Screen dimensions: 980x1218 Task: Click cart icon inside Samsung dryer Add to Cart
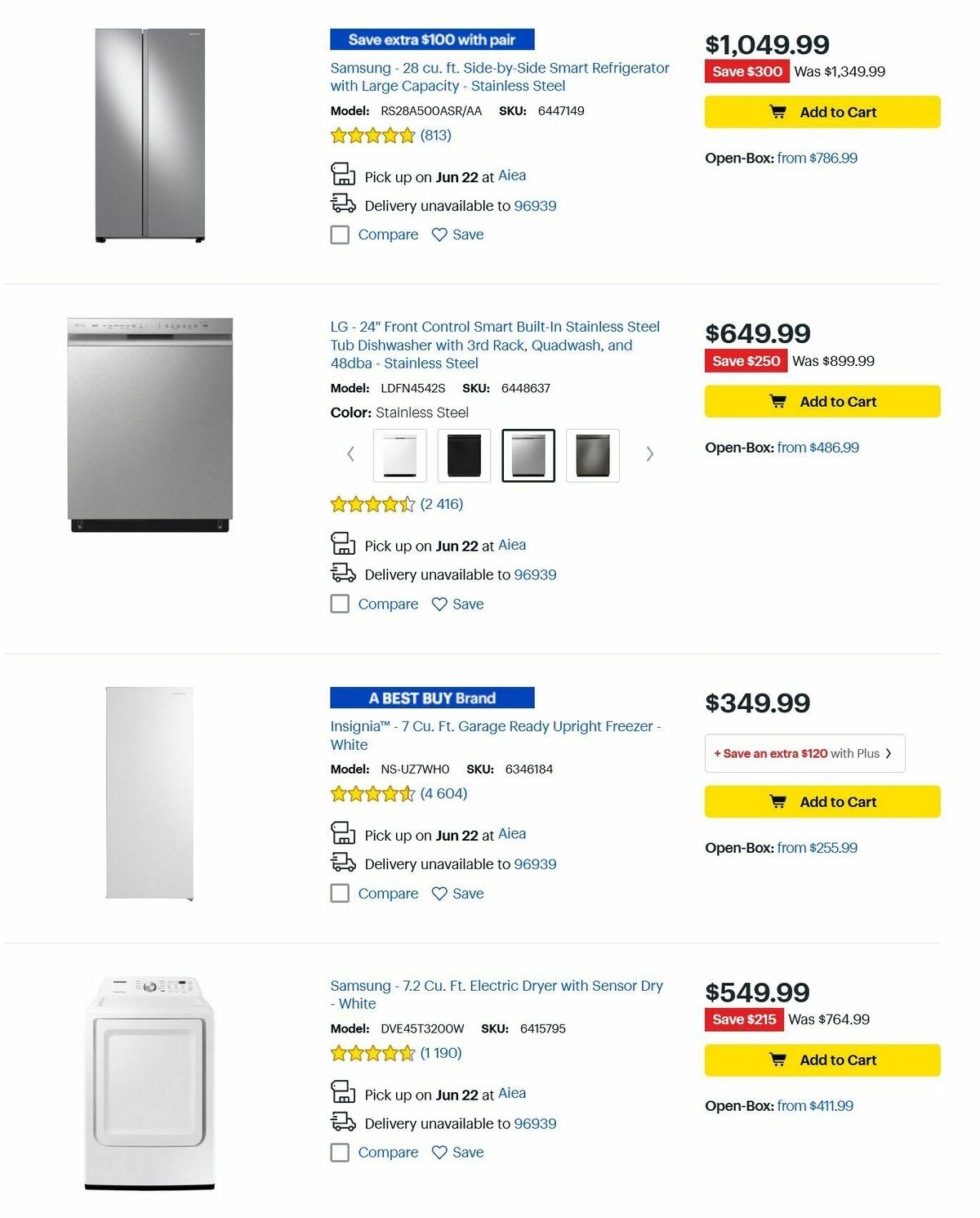[x=779, y=1060]
